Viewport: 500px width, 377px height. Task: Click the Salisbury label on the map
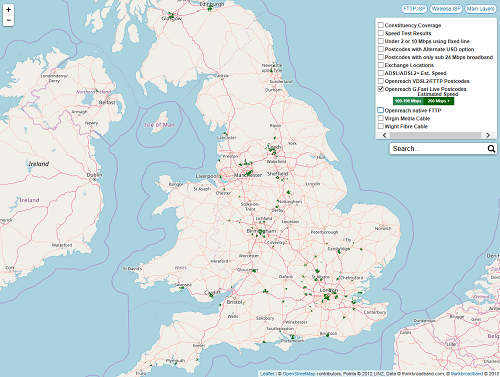coord(265,318)
